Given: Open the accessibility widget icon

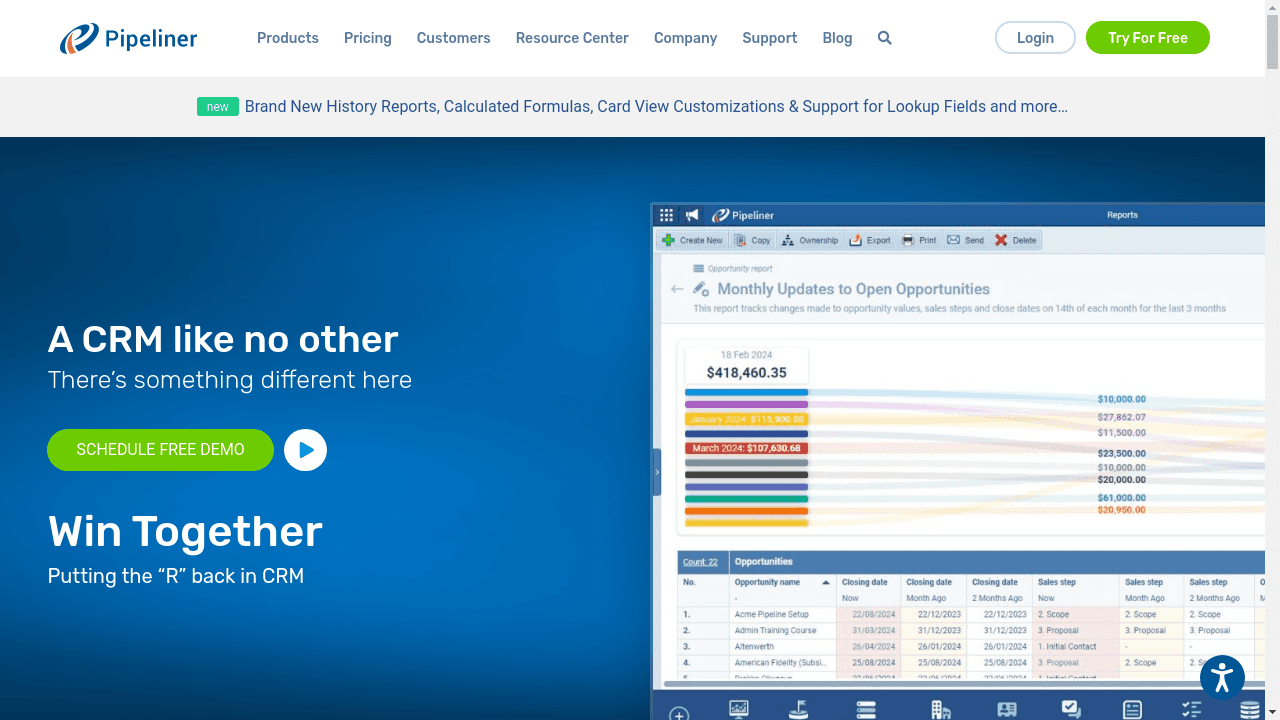Looking at the screenshot, I should coord(1222,678).
